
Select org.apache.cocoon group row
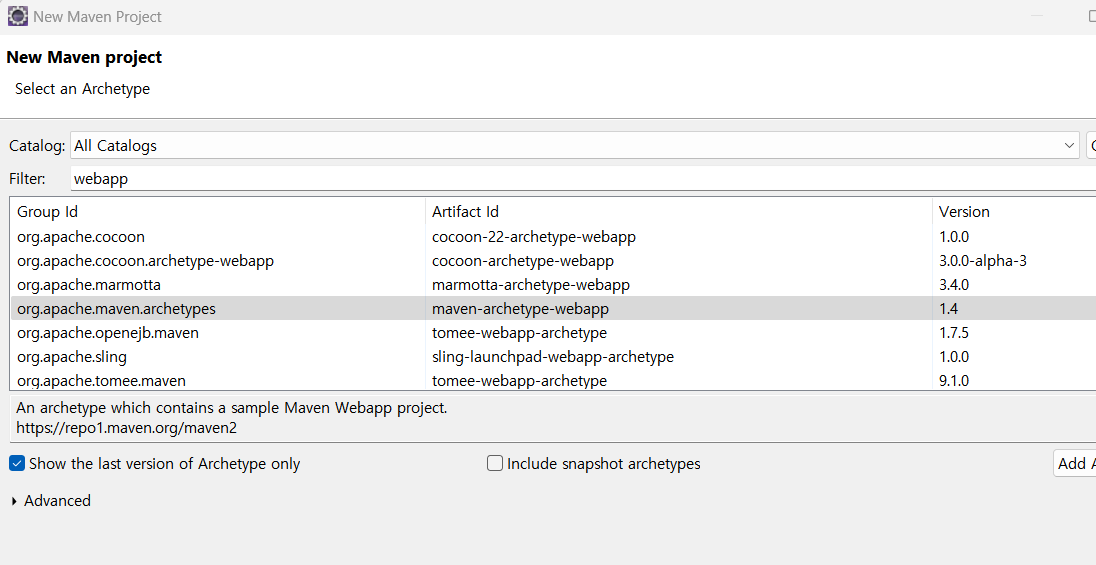(81, 237)
